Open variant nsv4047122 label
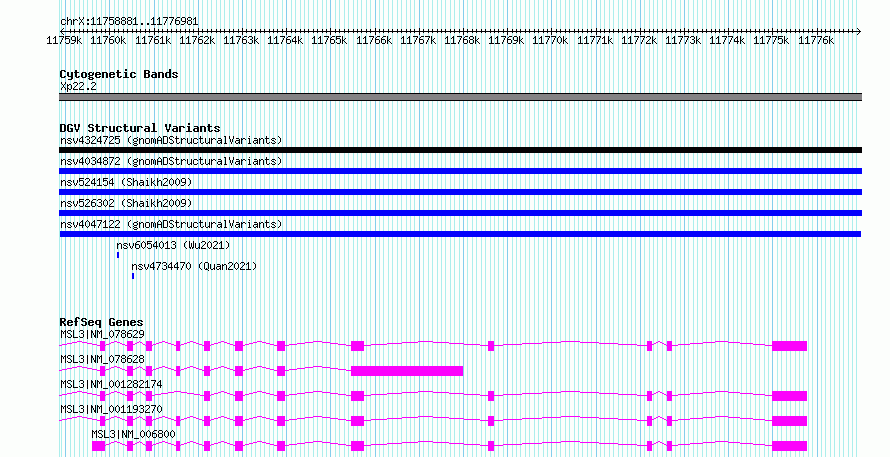Screen dimensions: 890x457 pyautogui.click(x=171, y=224)
